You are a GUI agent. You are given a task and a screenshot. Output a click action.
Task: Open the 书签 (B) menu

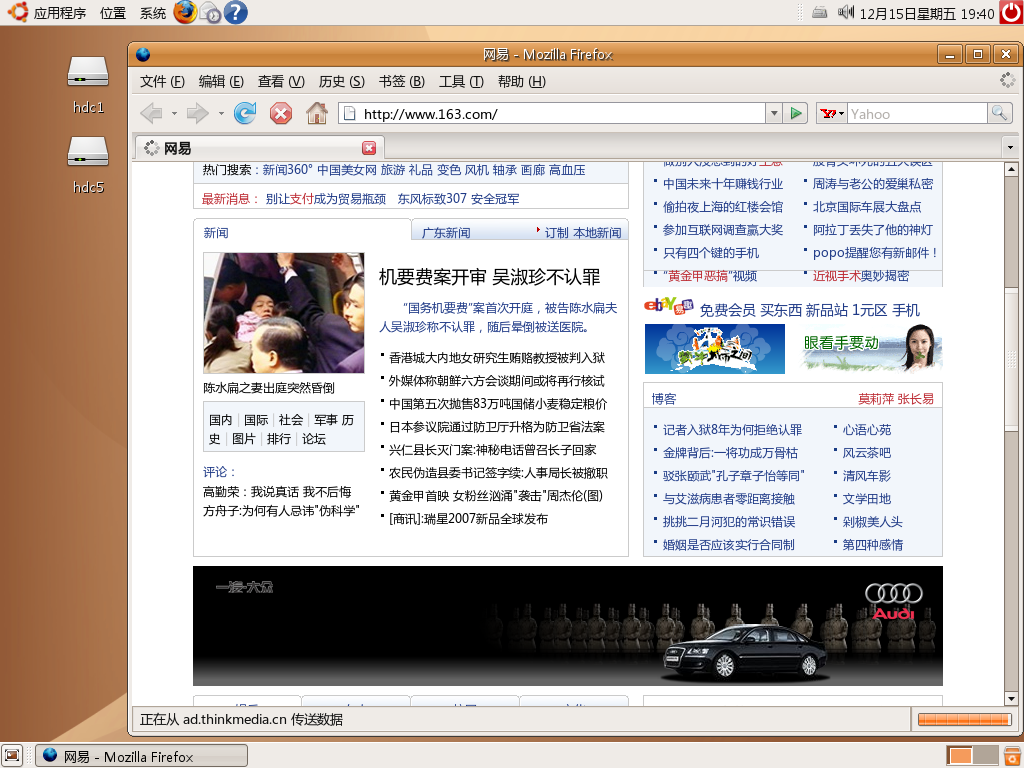point(402,81)
